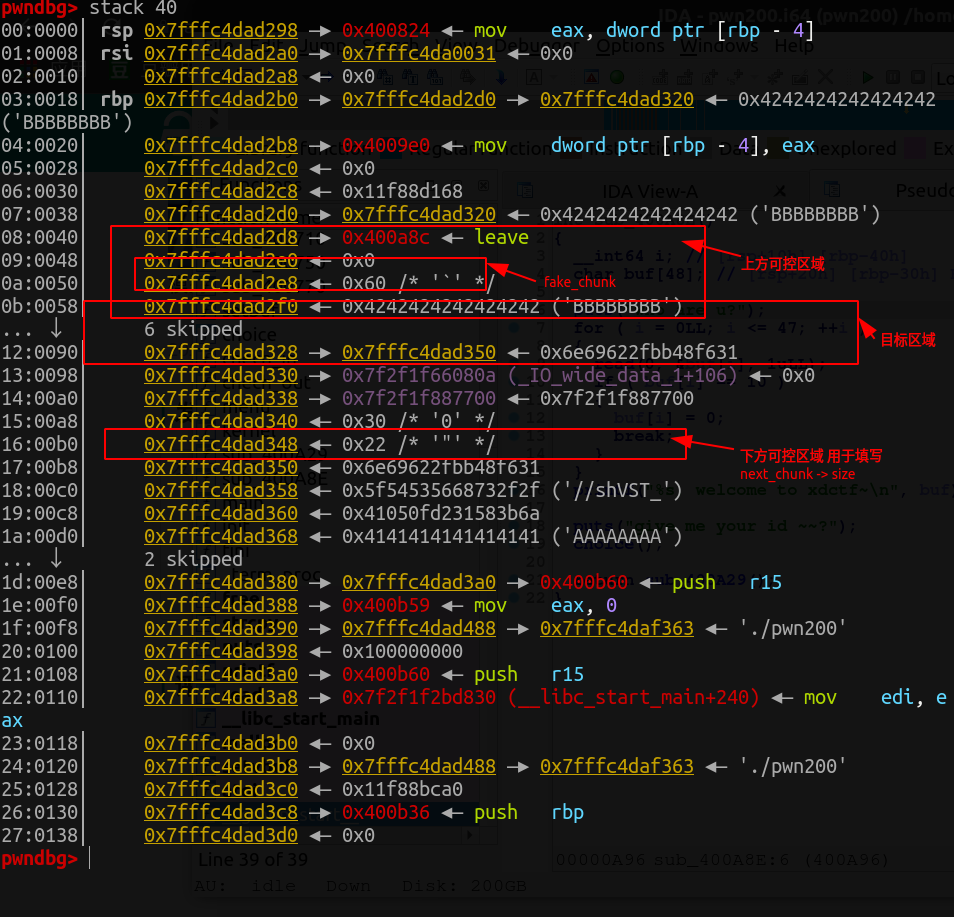Open the dropdown next to the step icons
Screen dimensions: 954x917
(x=756, y=76)
